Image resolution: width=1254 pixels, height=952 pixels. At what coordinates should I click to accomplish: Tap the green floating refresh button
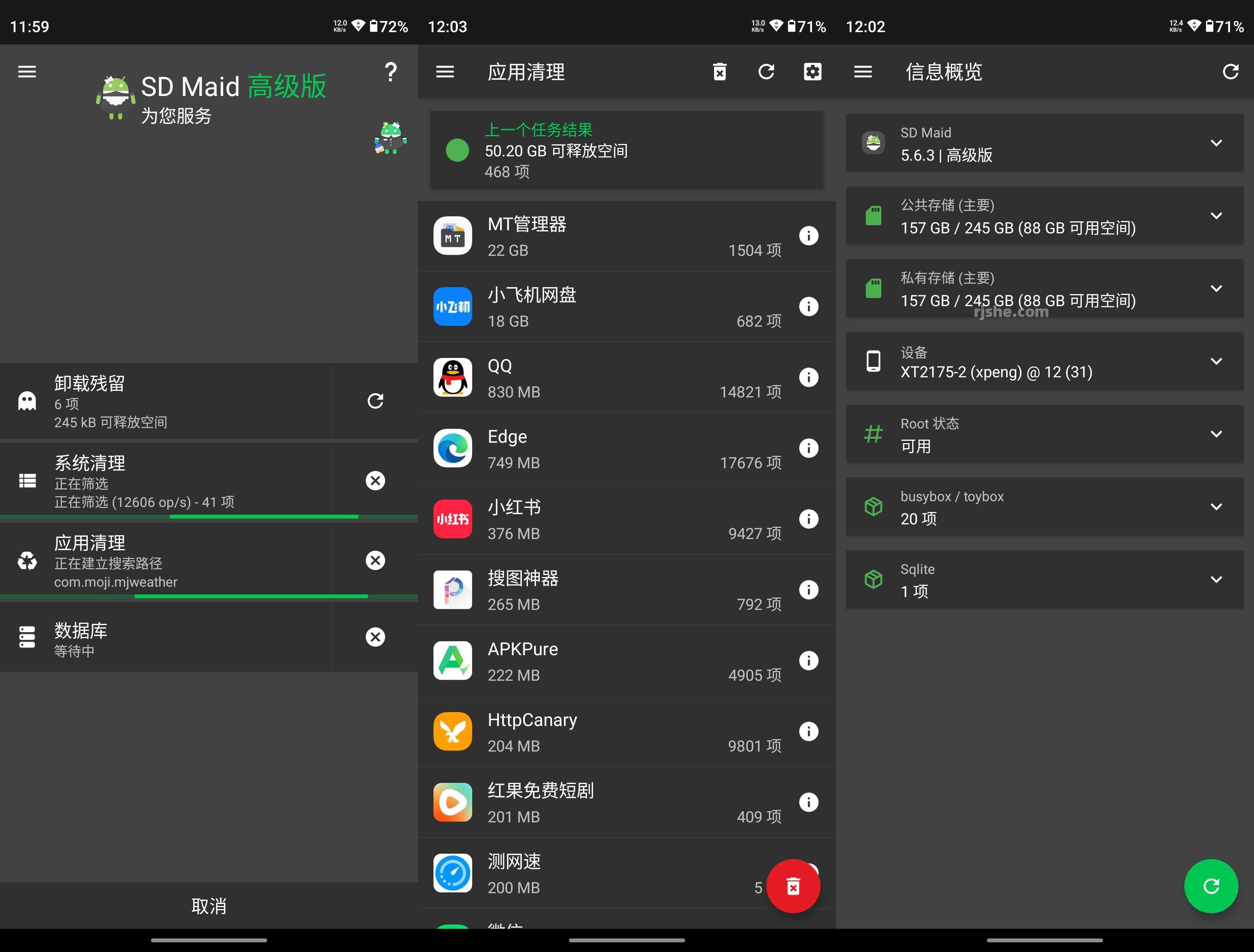(1211, 886)
